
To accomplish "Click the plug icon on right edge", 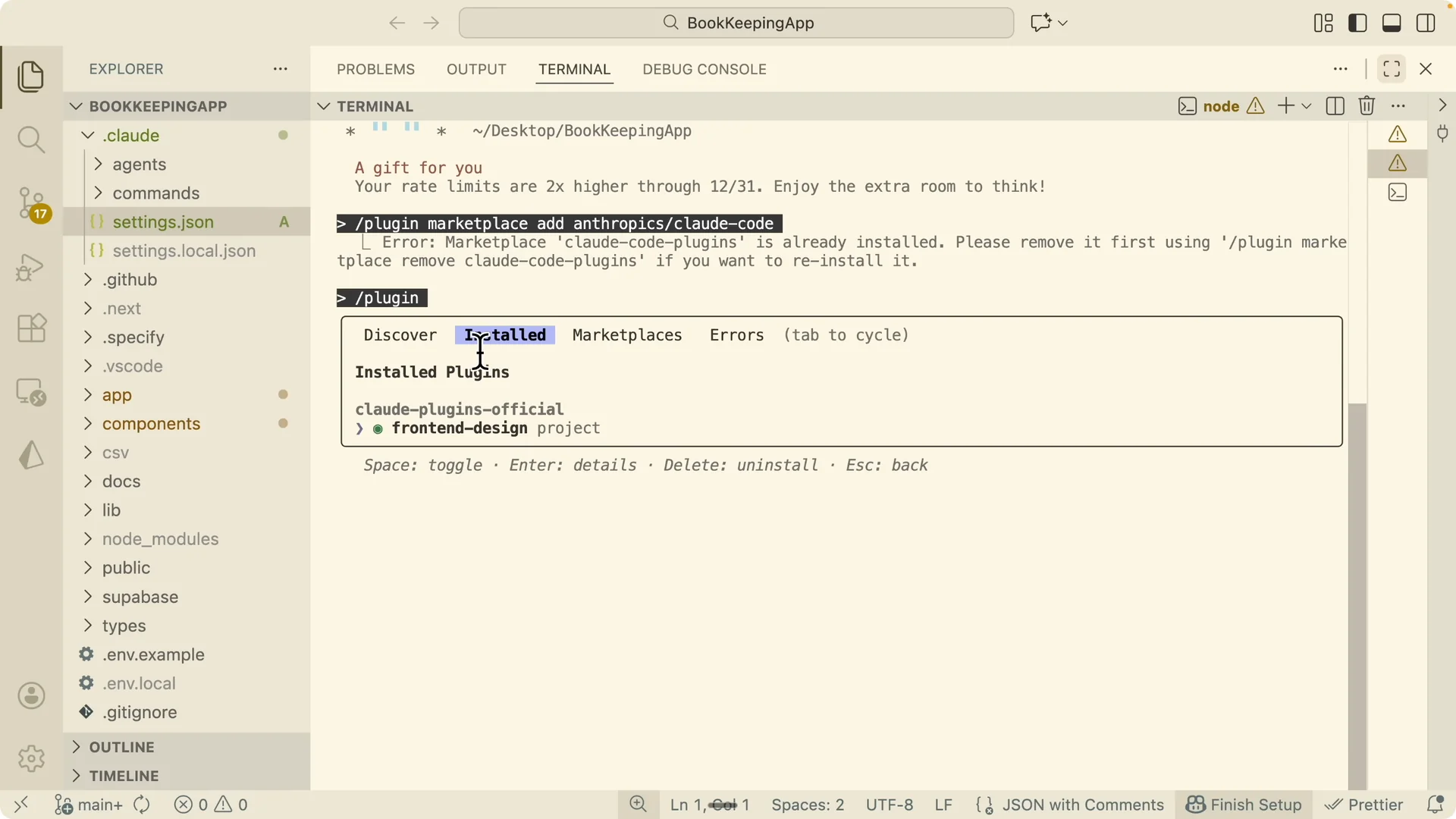I will point(1442,134).
